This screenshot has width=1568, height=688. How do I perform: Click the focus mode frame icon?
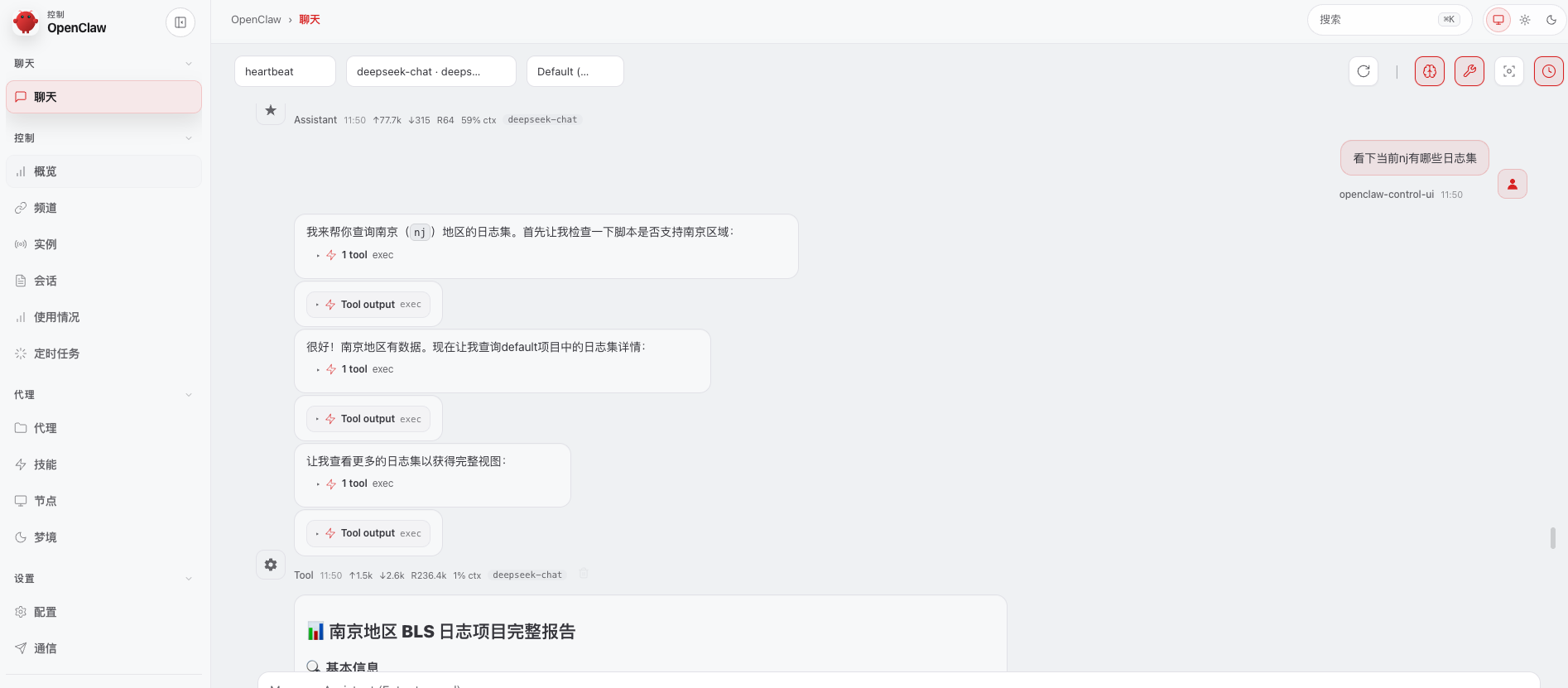point(1509,71)
